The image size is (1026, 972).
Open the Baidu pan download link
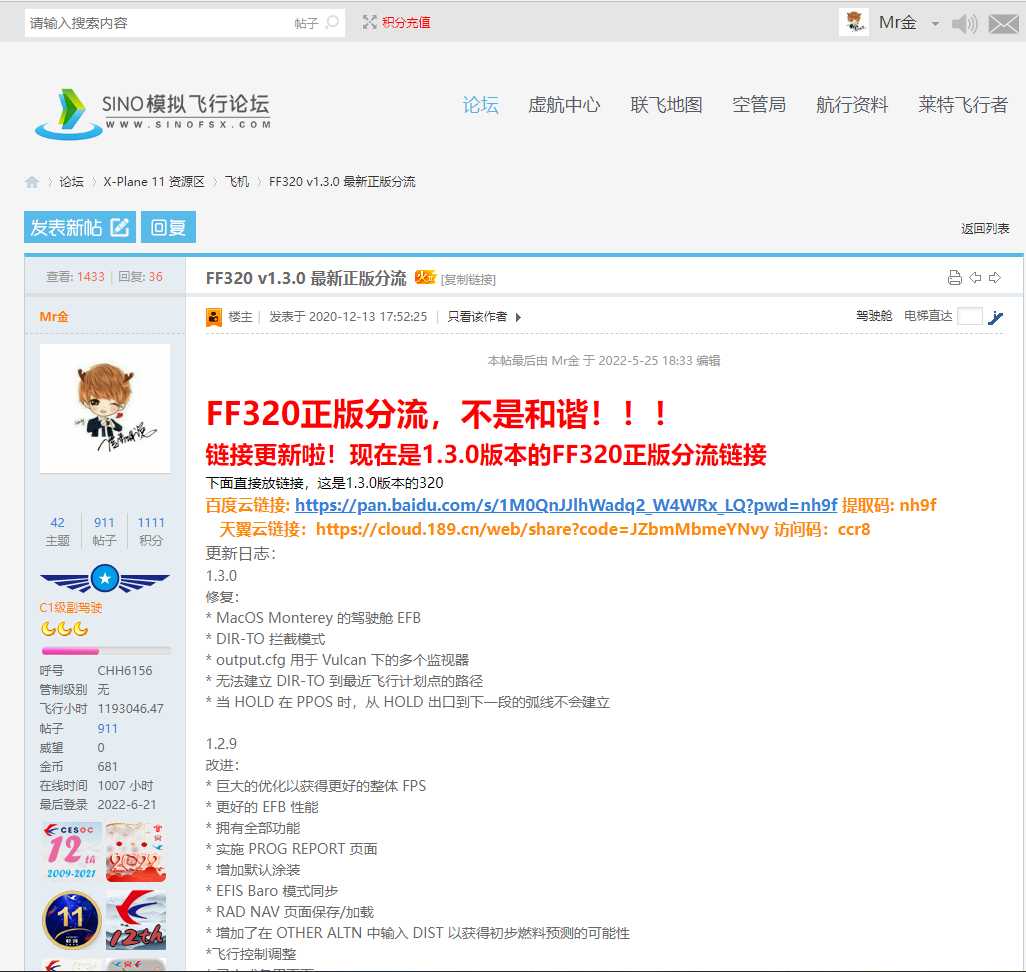coord(566,505)
